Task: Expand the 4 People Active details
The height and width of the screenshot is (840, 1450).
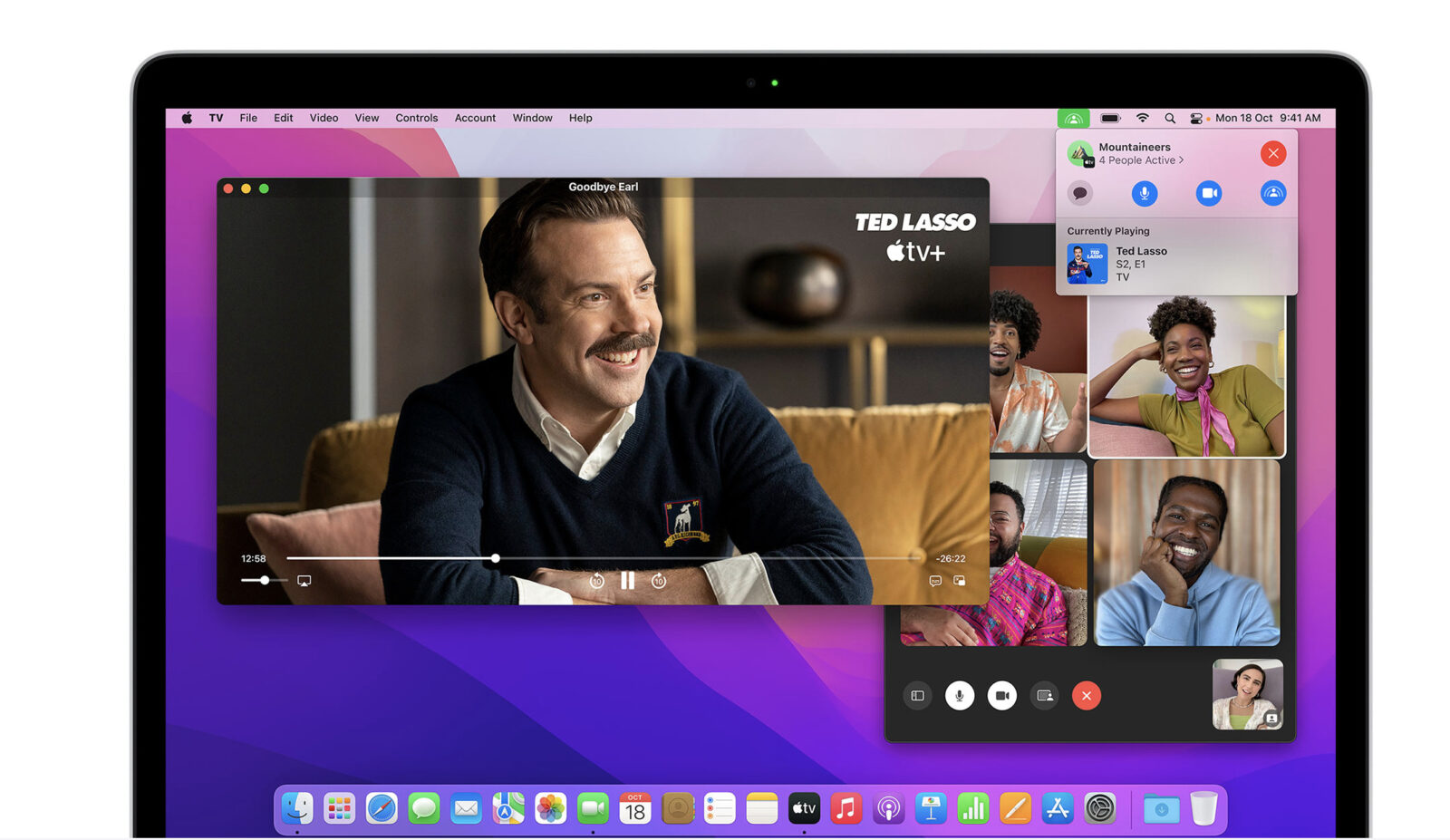Action: (x=1141, y=160)
